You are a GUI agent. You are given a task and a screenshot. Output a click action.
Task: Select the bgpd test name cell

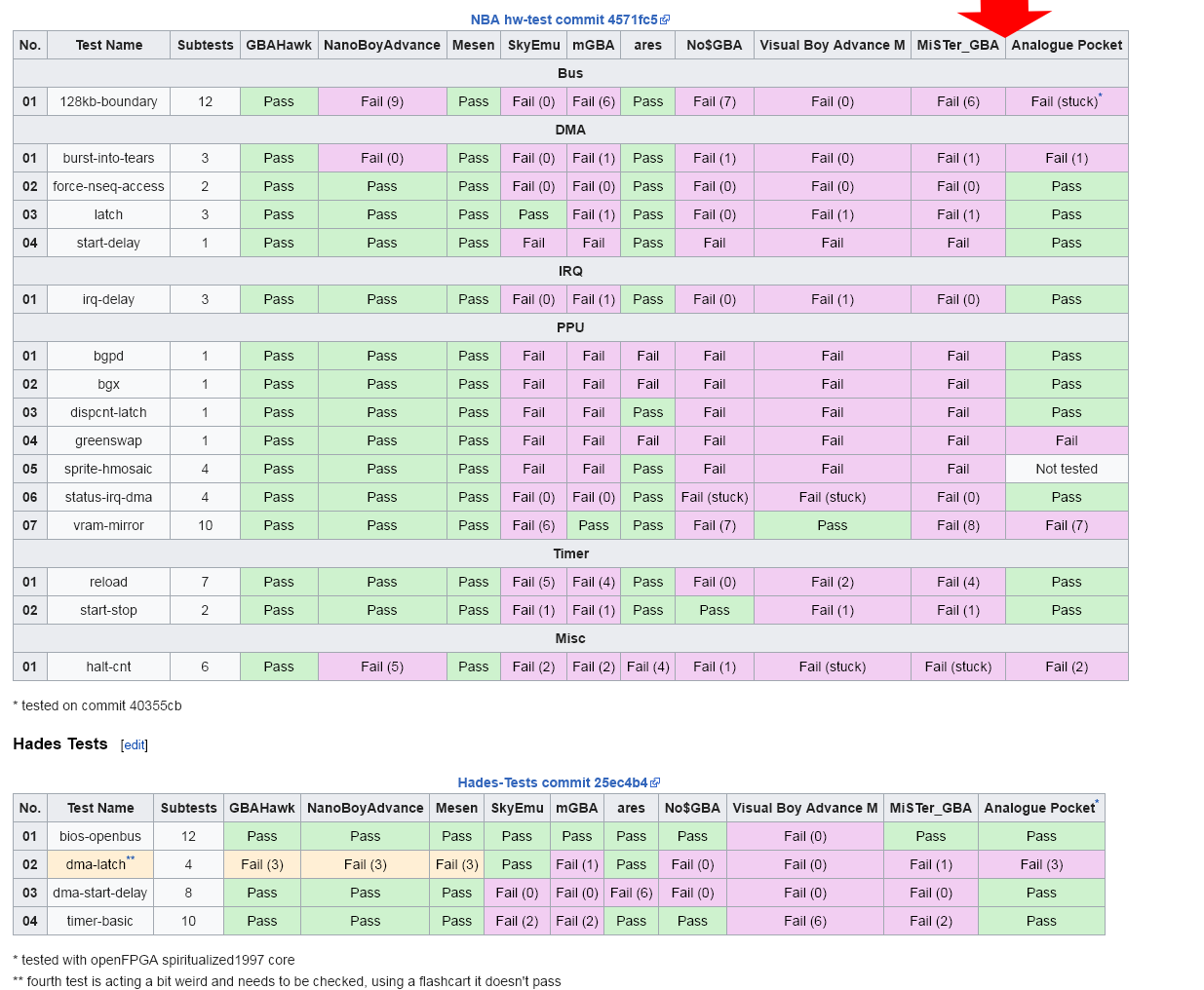click(108, 356)
